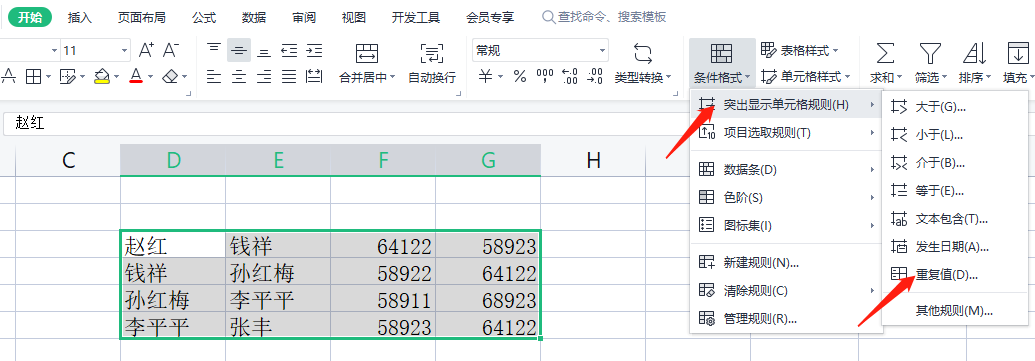This screenshot has width=1035, height=361.
Task: Decrease decimal places
Action: click(x=595, y=77)
